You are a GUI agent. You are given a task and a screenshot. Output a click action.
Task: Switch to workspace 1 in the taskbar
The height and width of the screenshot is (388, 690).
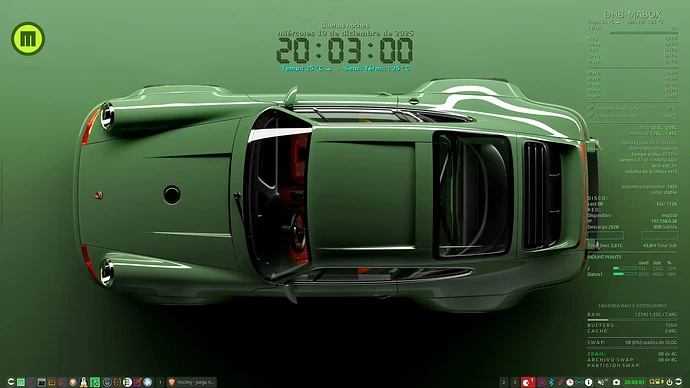click(x=160, y=382)
